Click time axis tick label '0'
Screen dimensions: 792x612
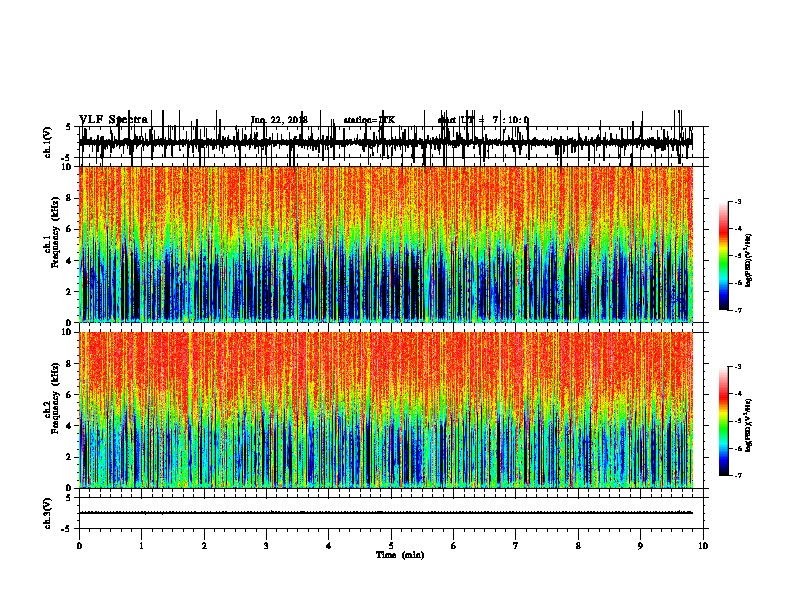[79, 546]
